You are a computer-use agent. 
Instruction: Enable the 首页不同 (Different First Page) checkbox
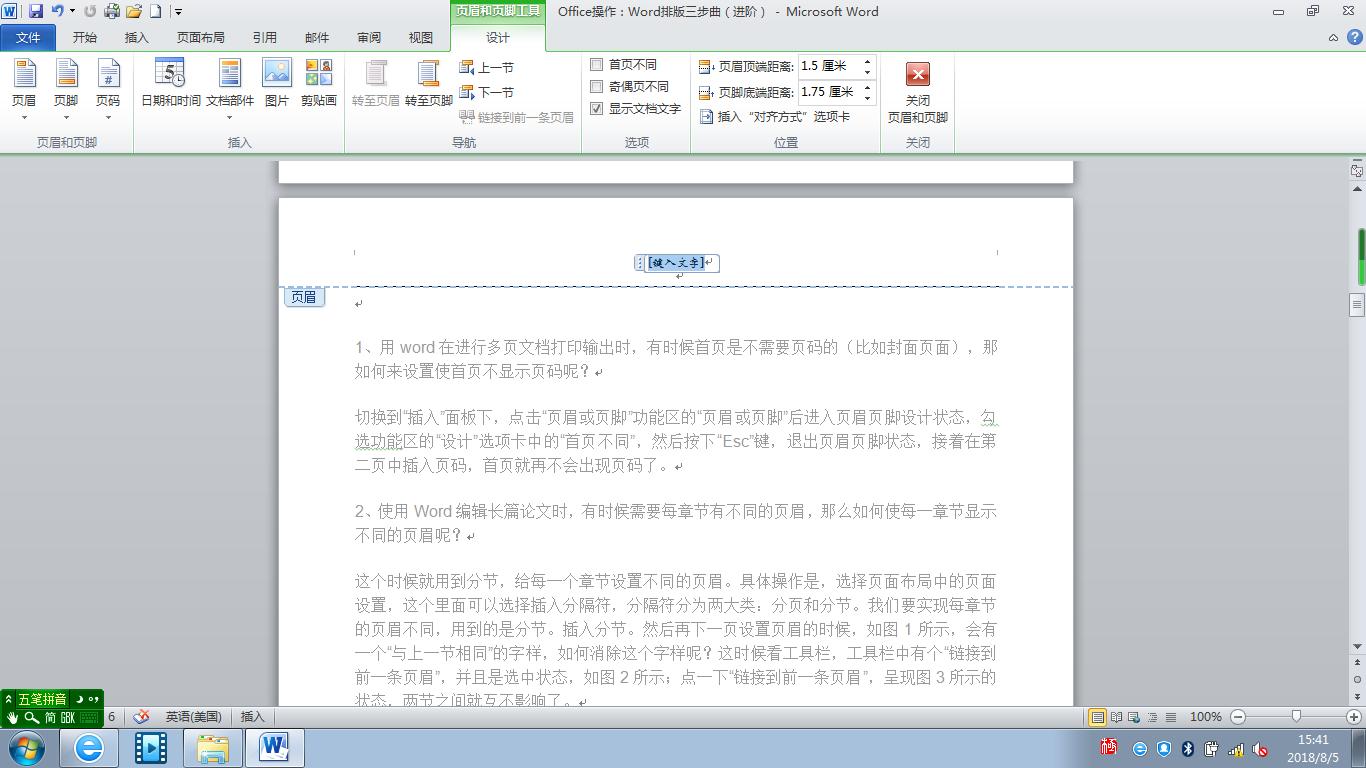point(596,64)
